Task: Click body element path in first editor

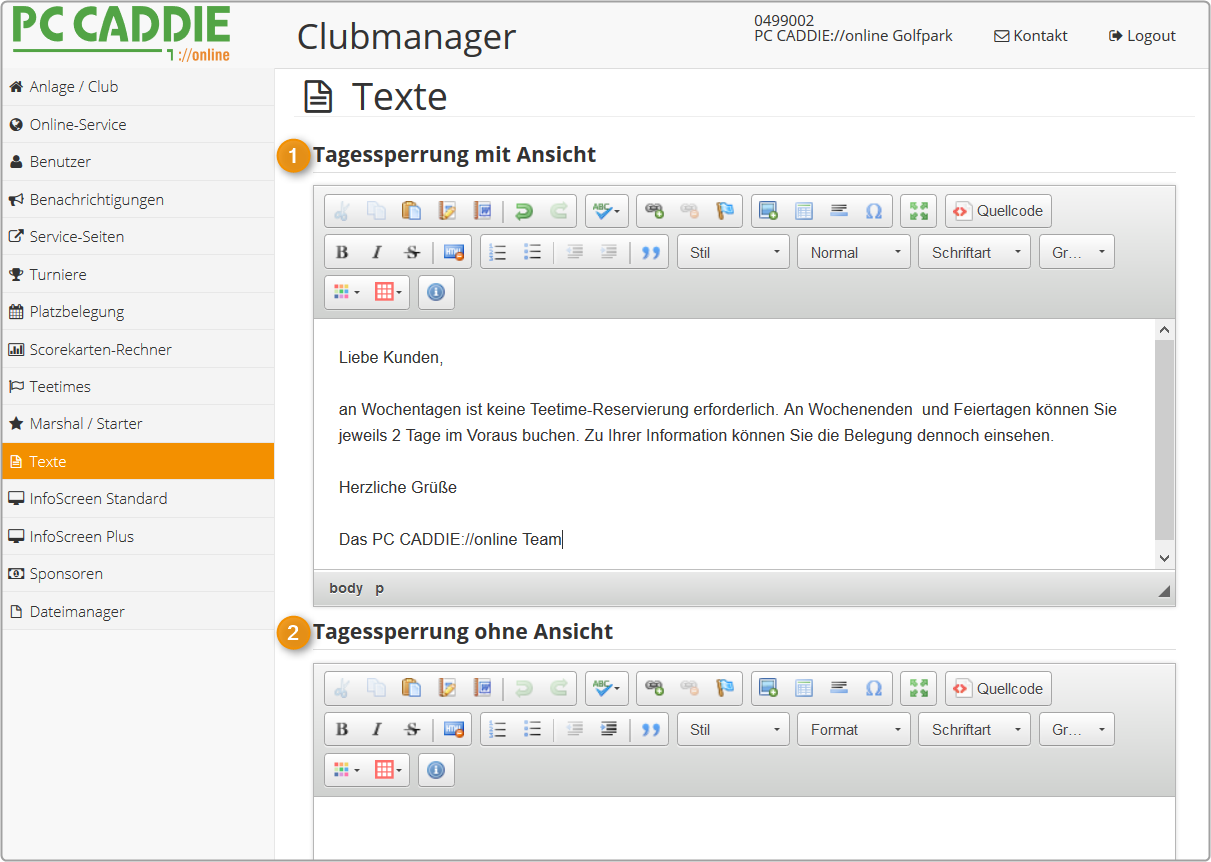Action: click(x=346, y=588)
